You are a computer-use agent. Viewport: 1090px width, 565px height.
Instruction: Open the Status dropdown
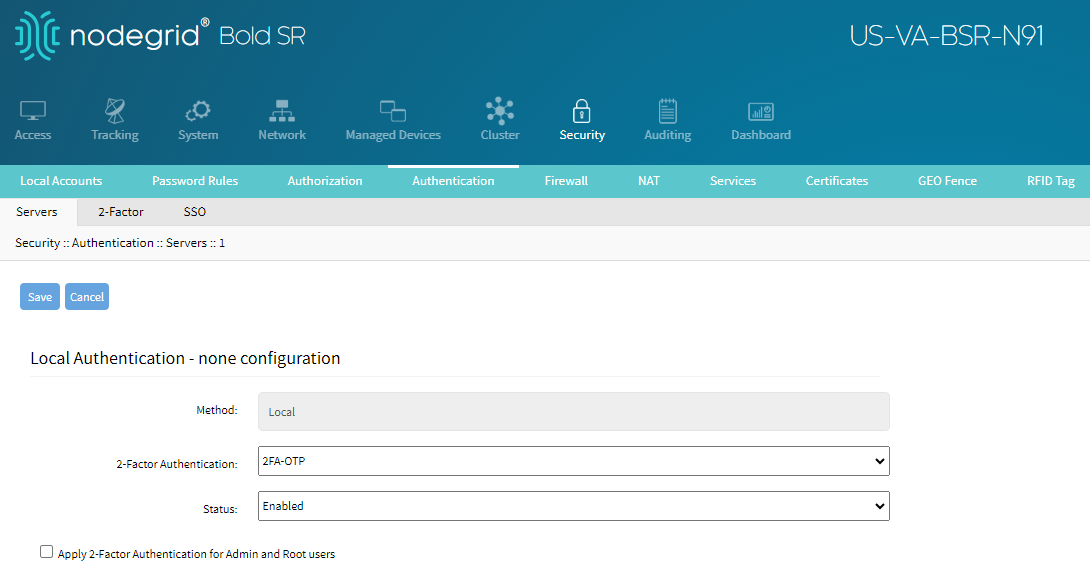[573, 506]
